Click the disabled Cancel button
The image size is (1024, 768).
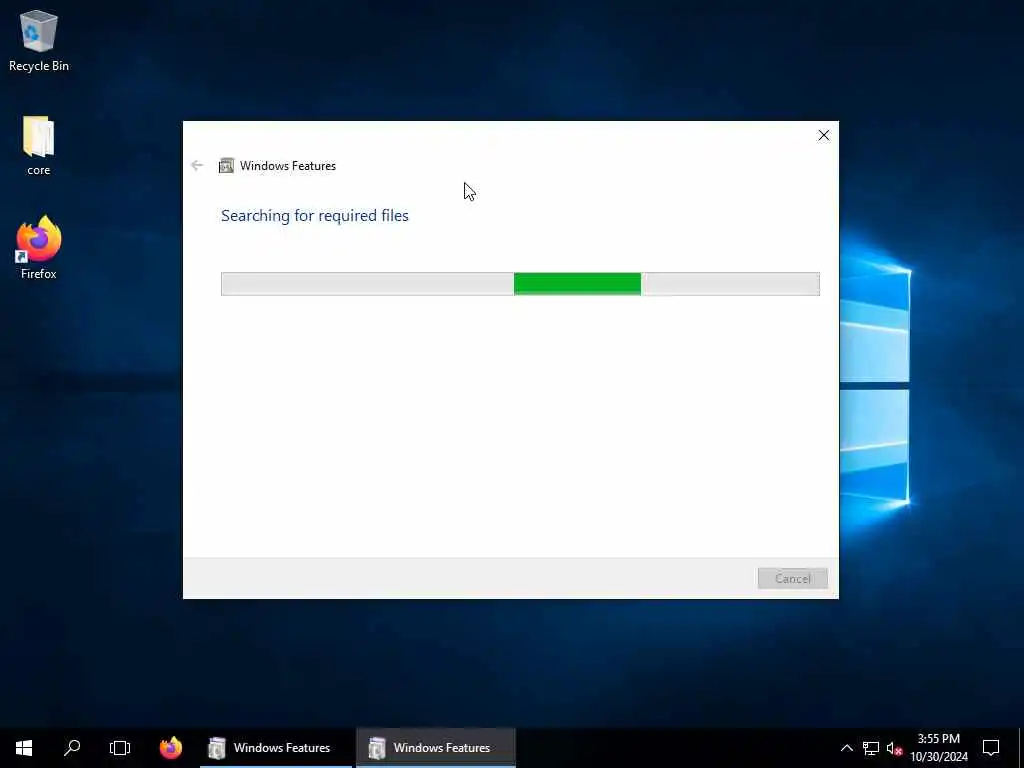tap(792, 579)
